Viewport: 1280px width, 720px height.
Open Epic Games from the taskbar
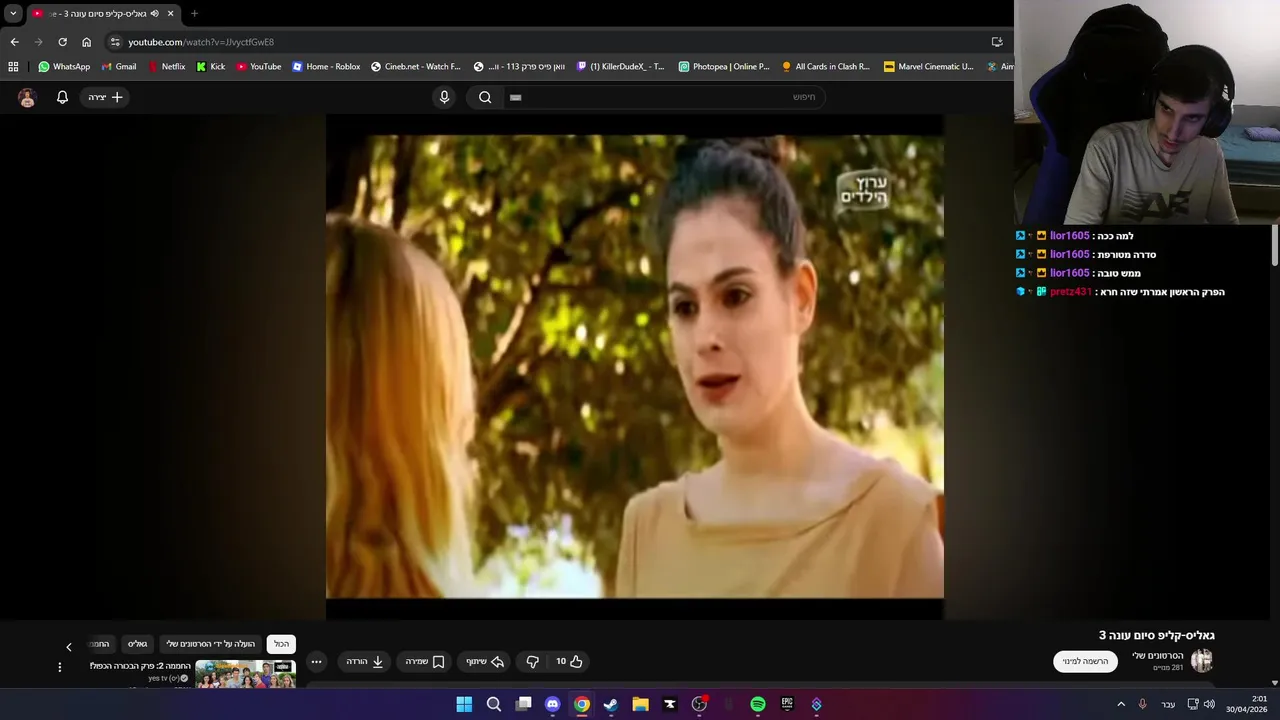pos(787,704)
